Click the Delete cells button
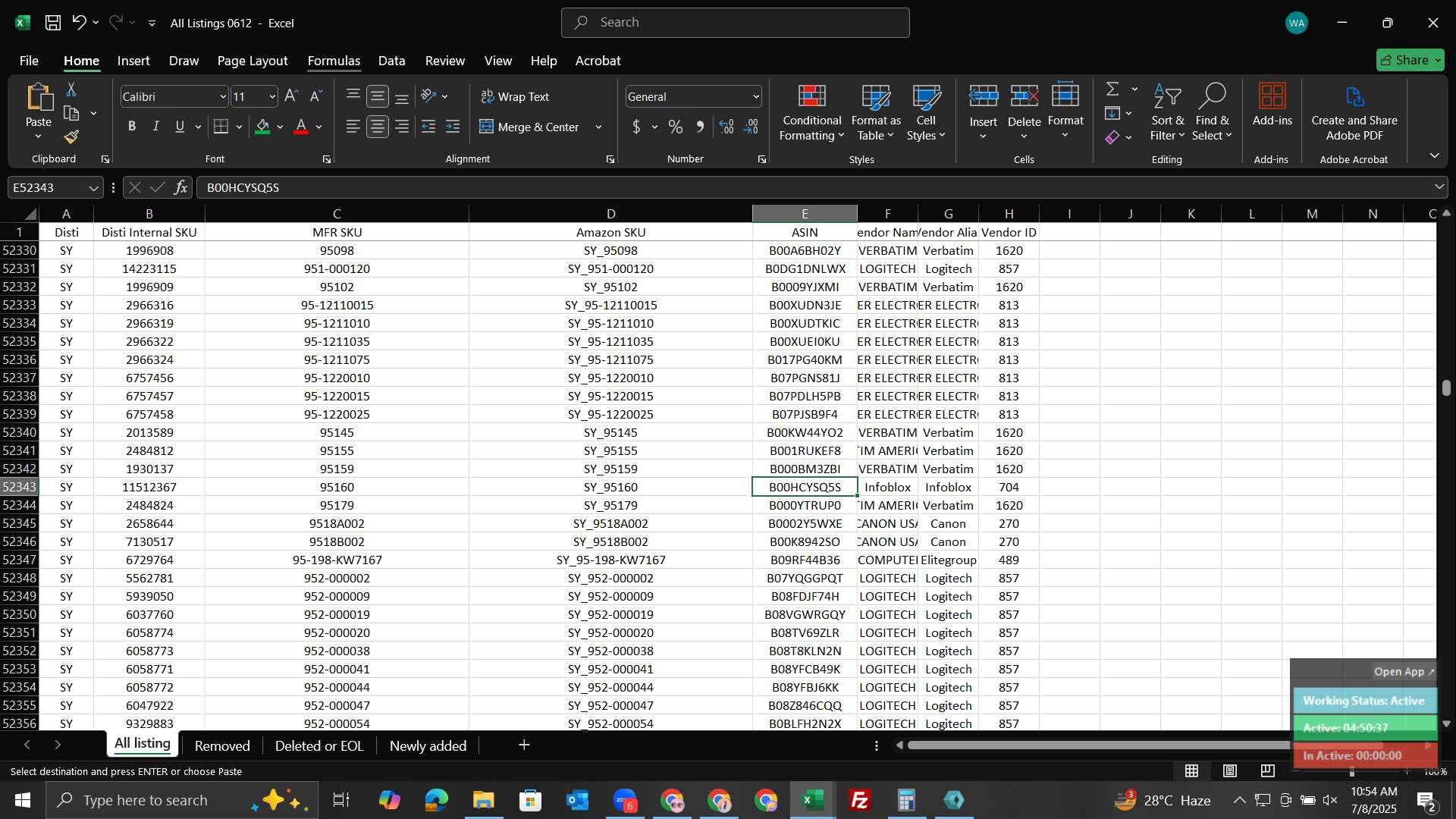Viewport: 1456px width, 819px height. 1024,112
